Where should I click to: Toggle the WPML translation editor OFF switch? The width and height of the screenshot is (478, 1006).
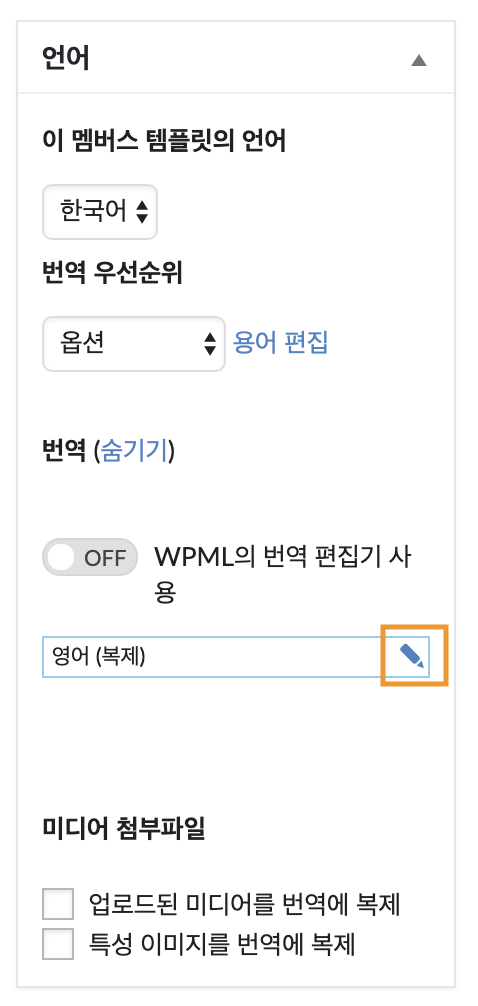coord(90,557)
